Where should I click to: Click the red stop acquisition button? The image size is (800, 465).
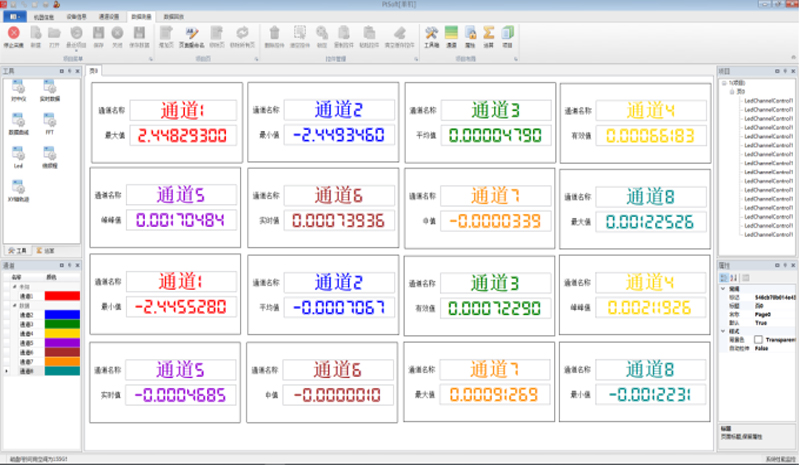14,36
